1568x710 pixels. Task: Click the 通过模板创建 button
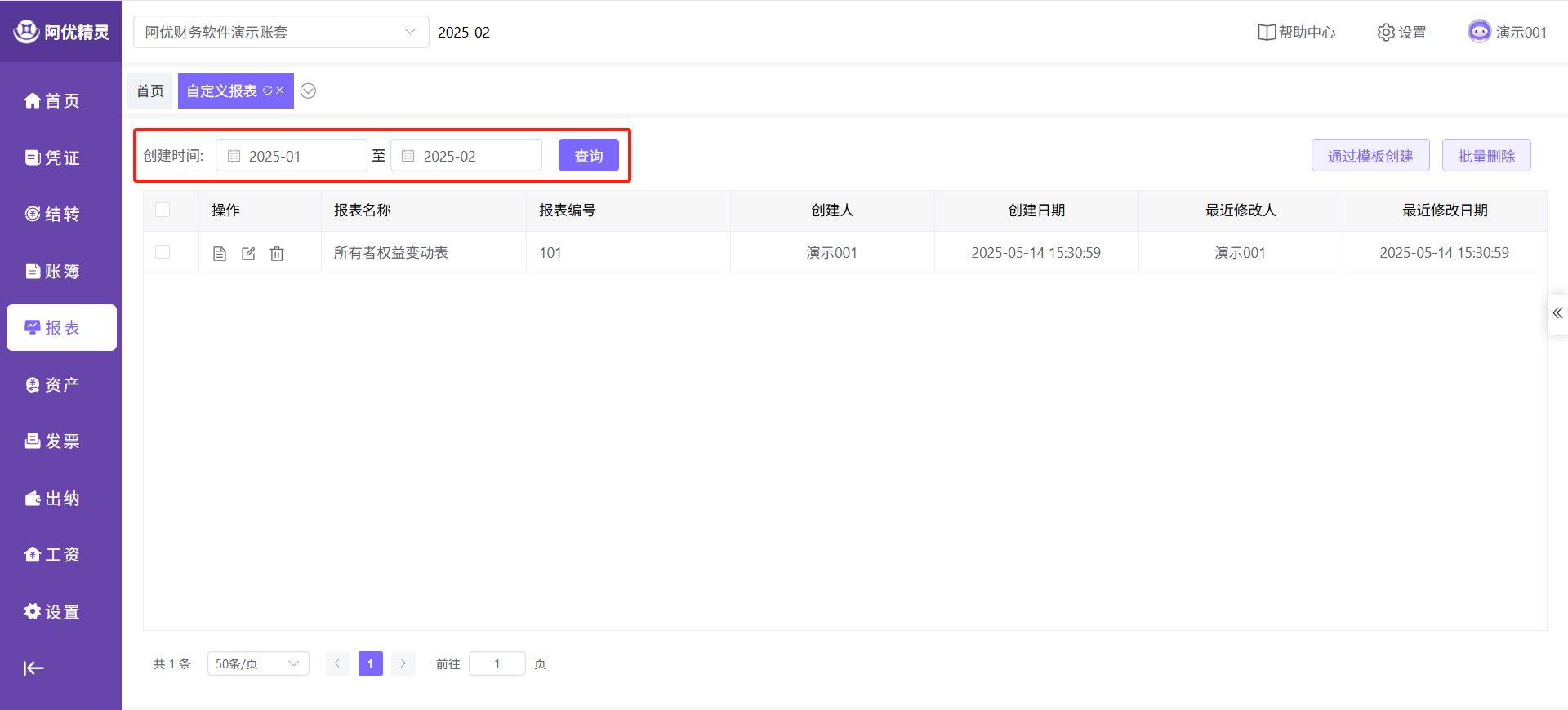(1370, 156)
